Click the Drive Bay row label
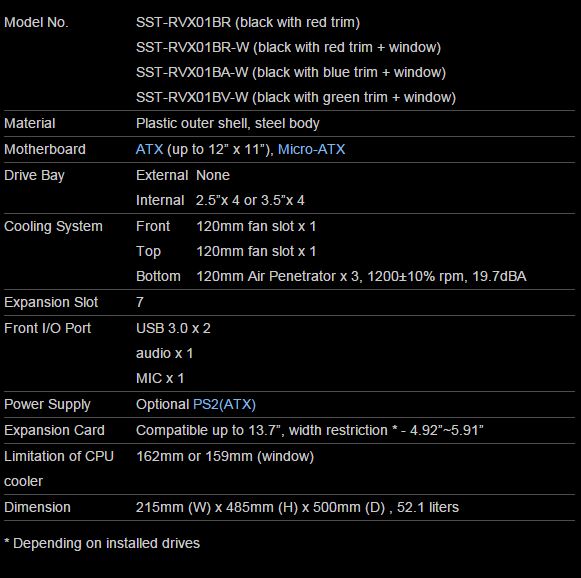 34,175
